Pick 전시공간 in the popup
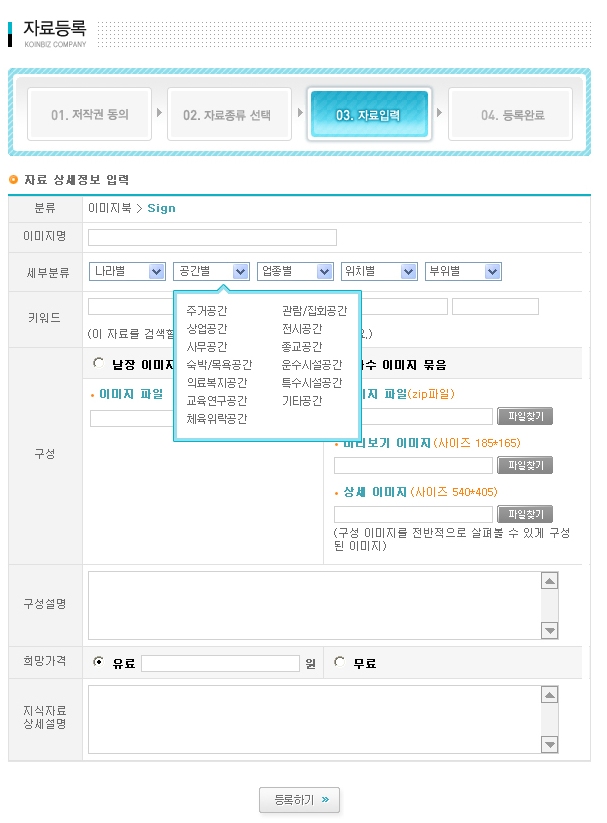This screenshot has height=823, width=607. point(302,329)
